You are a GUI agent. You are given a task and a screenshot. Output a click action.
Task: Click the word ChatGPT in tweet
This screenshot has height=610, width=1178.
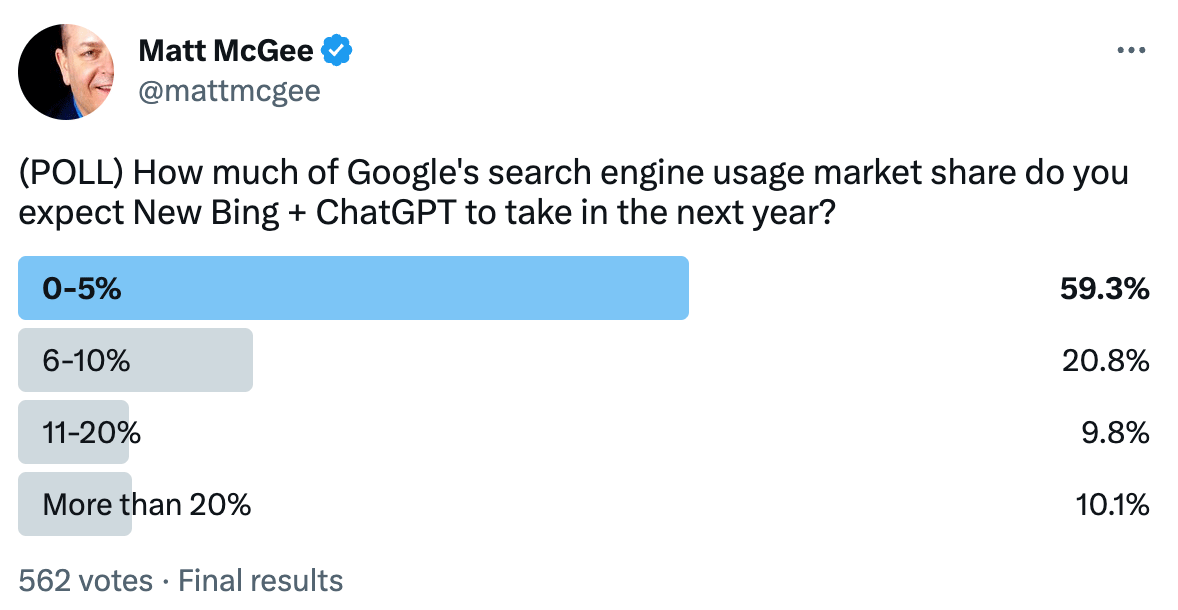coord(386,213)
